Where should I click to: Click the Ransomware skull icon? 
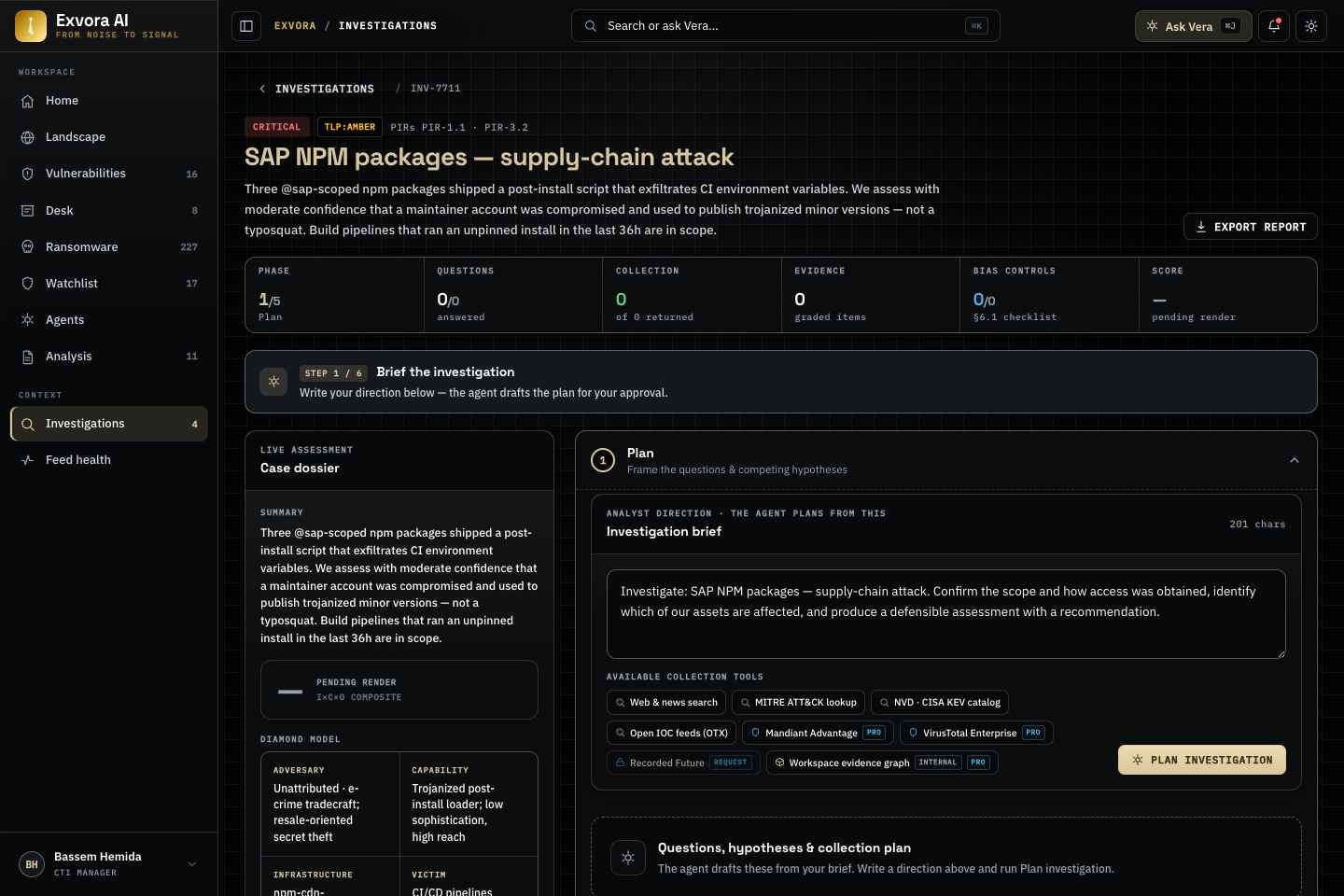point(28,247)
